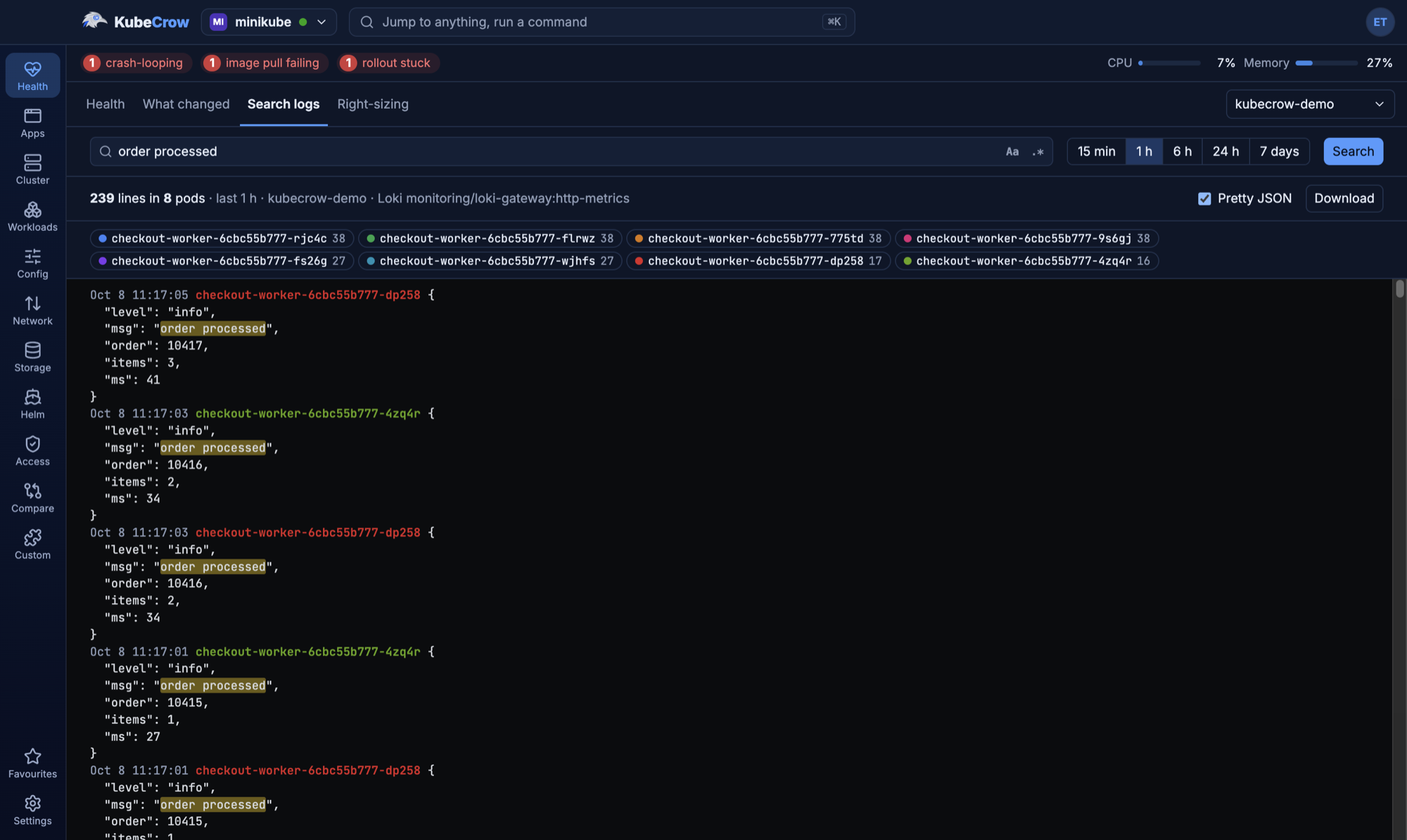This screenshot has width=1407, height=840.
Task: Switch to the What changed tab
Action: coord(186,104)
